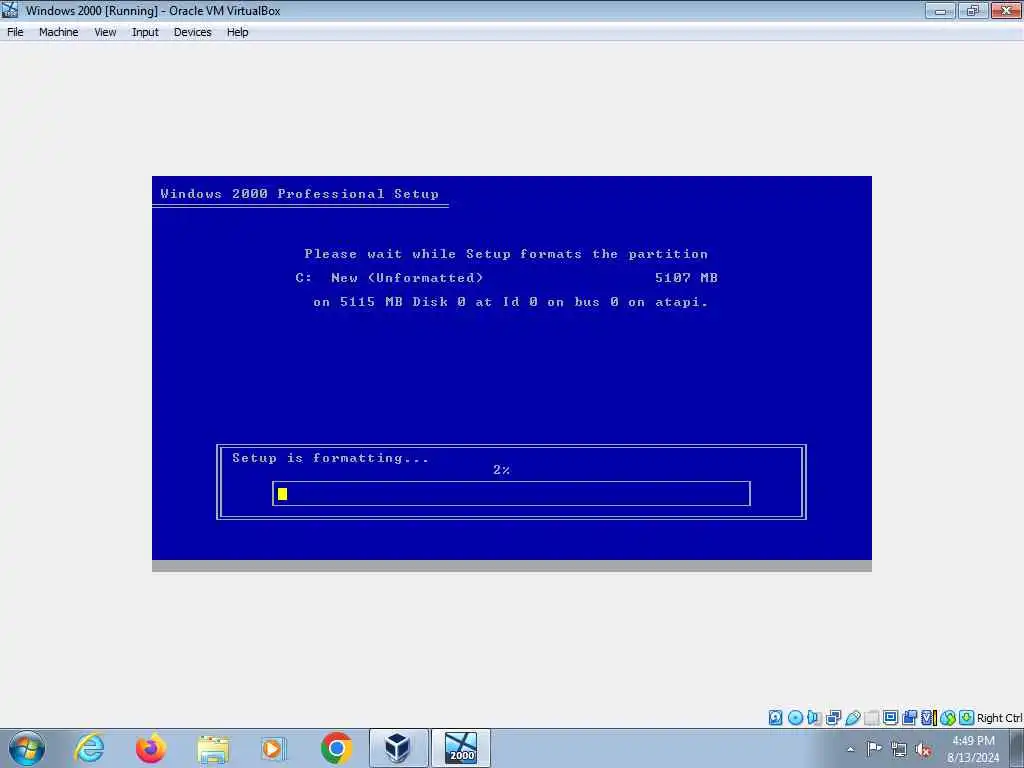Open the View menu
The image size is (1024, 768).
coord(105,32)
